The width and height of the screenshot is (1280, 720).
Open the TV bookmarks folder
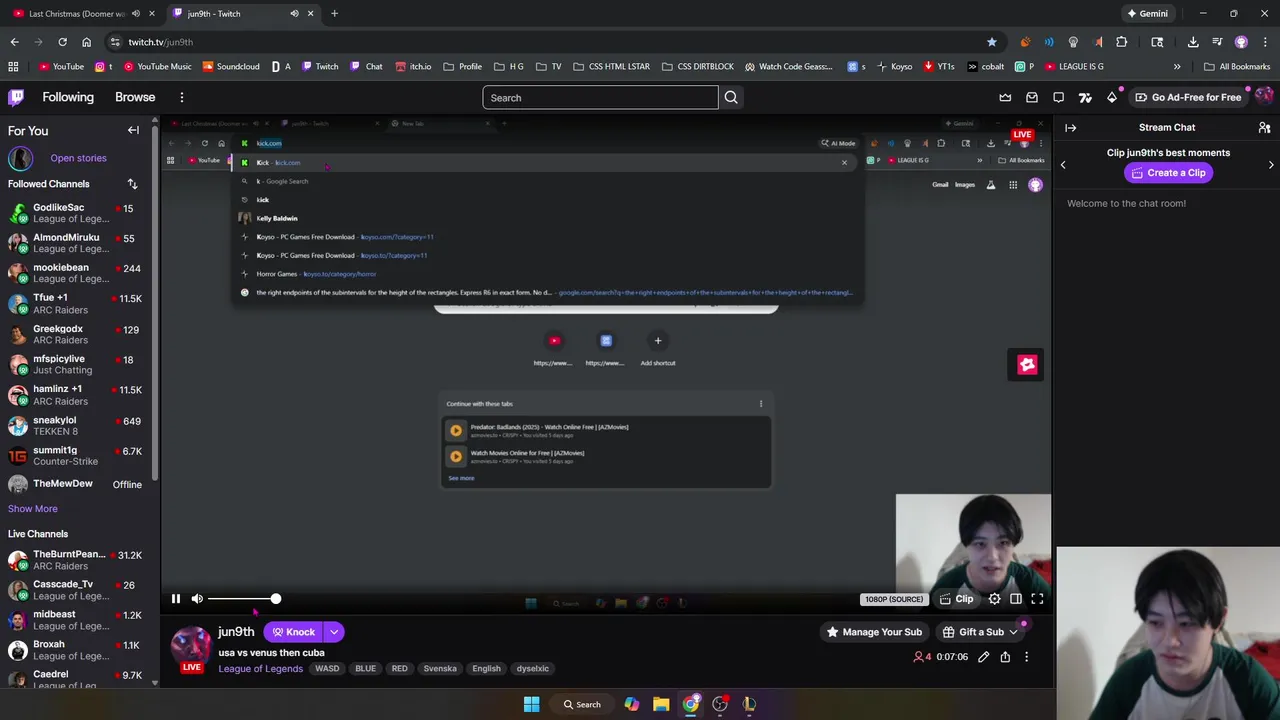coord(548,67)
